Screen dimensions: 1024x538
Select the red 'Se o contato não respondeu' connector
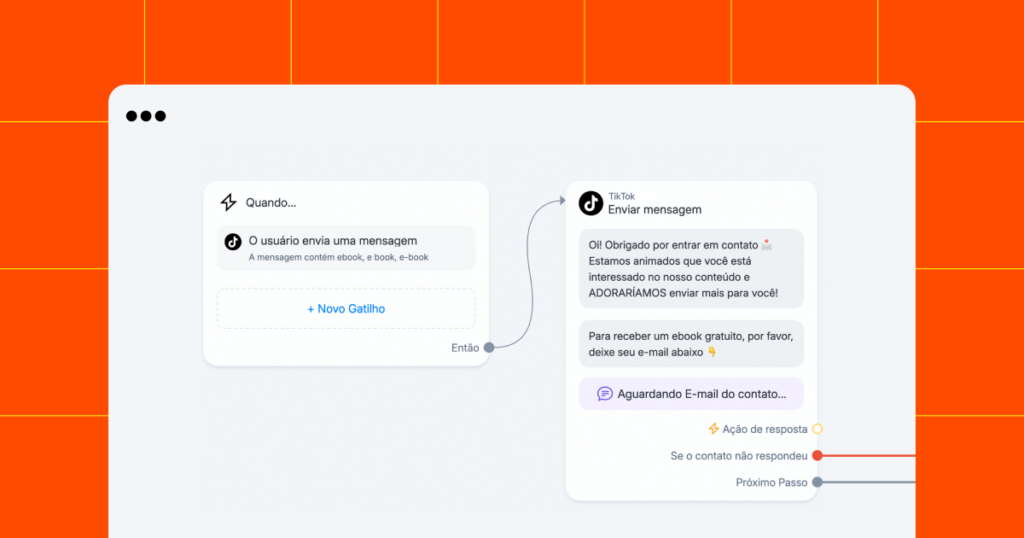(x=817, y=456)
